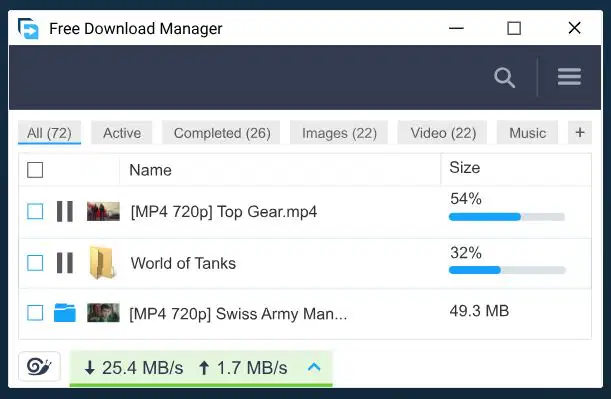
Task: Sort the list by the Size column header
Action: click(464, 168)
